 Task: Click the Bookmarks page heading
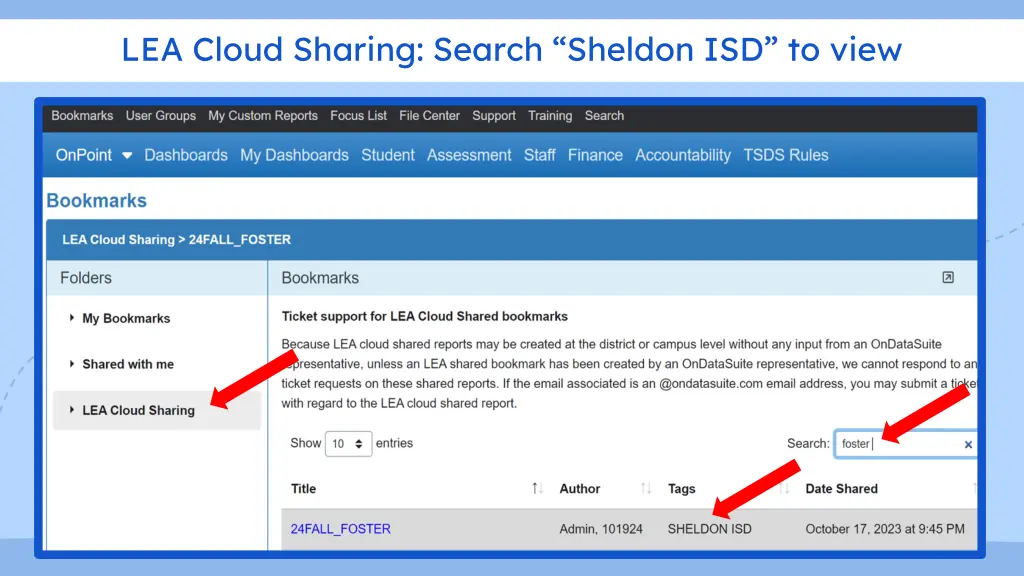click(97, 200)
